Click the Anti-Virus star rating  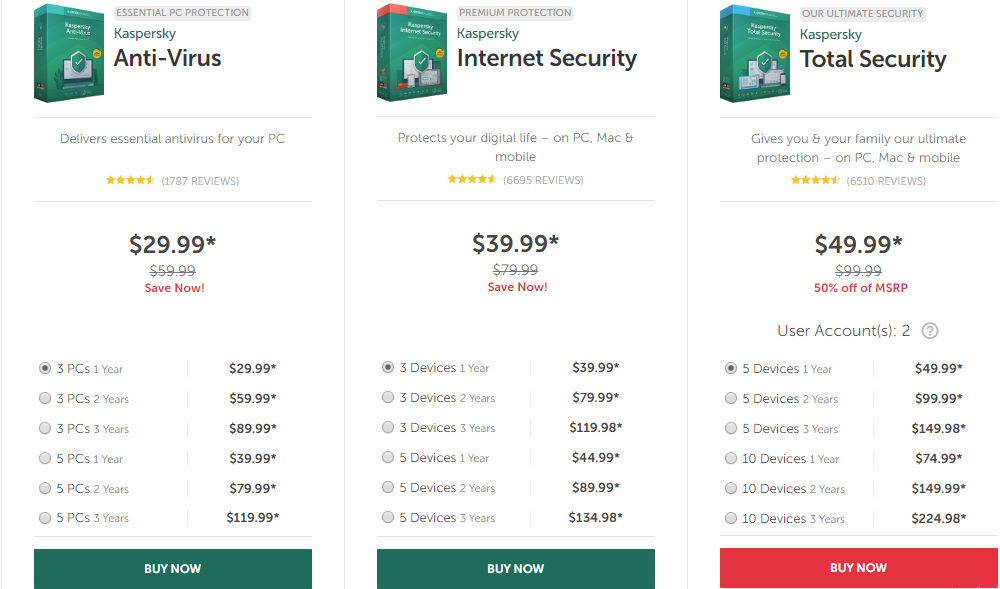(131, 180)
